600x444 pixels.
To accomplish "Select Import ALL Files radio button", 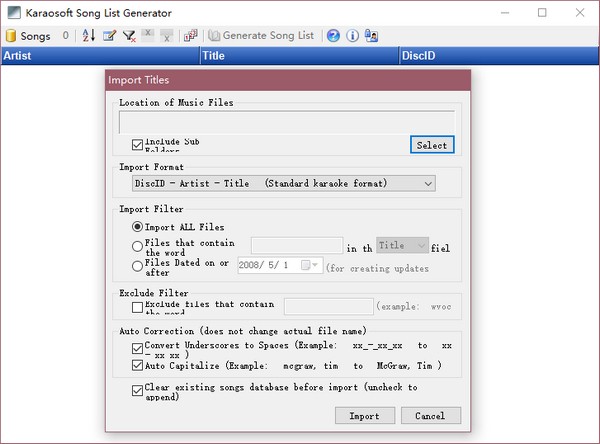I will [x=138, y=227].
